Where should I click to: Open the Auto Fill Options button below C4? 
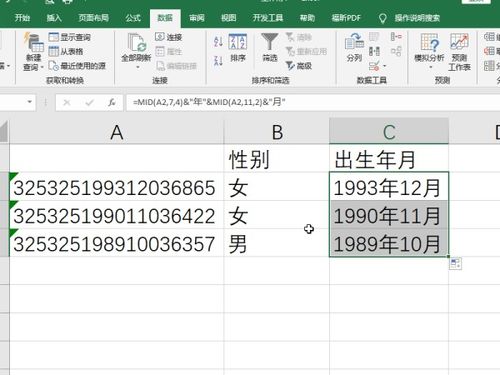tap(455, 263)
